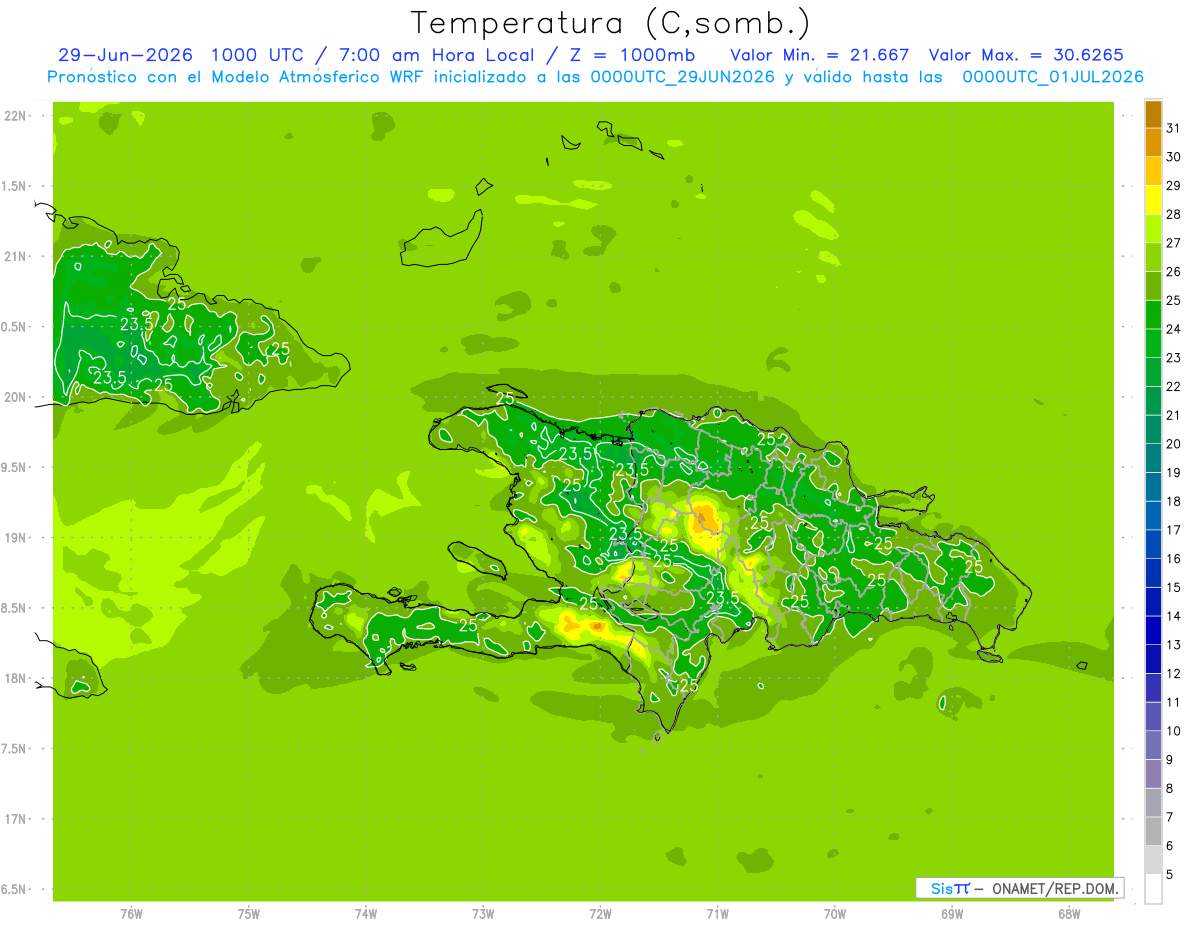Click the '22N' latitude axis label

coord(16,116)
